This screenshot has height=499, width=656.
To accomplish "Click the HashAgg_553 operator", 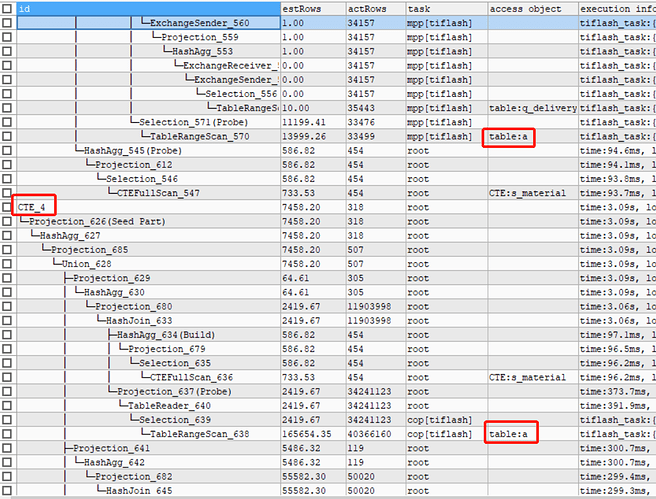I will pos(202,51).
